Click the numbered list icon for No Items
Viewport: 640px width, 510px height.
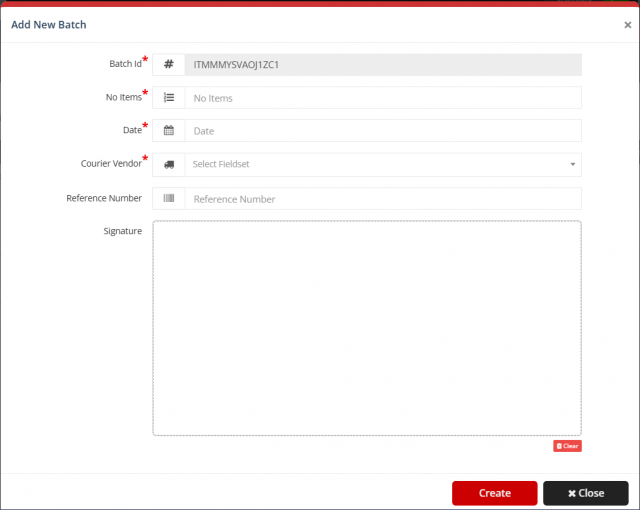168,98
